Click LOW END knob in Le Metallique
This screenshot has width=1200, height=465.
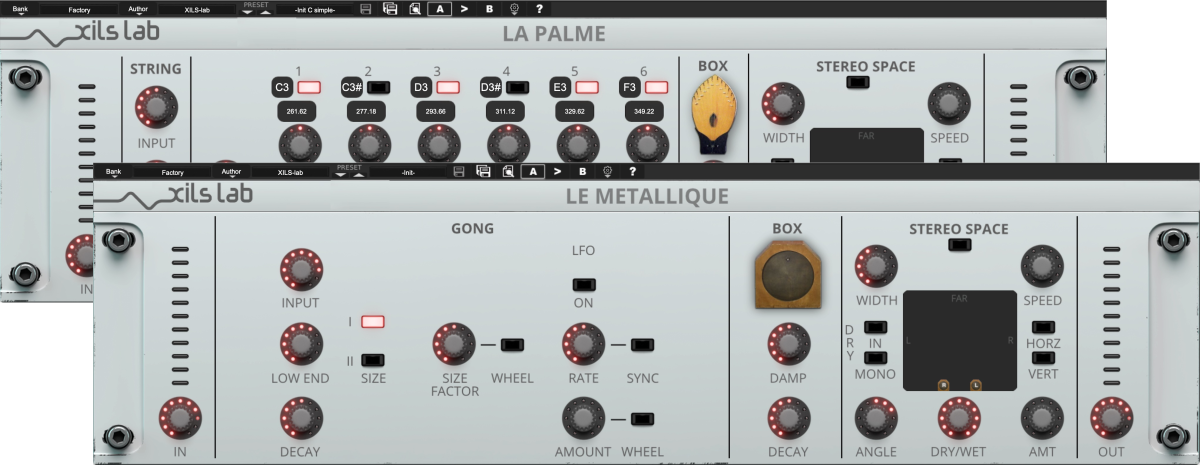pos(301,345)
